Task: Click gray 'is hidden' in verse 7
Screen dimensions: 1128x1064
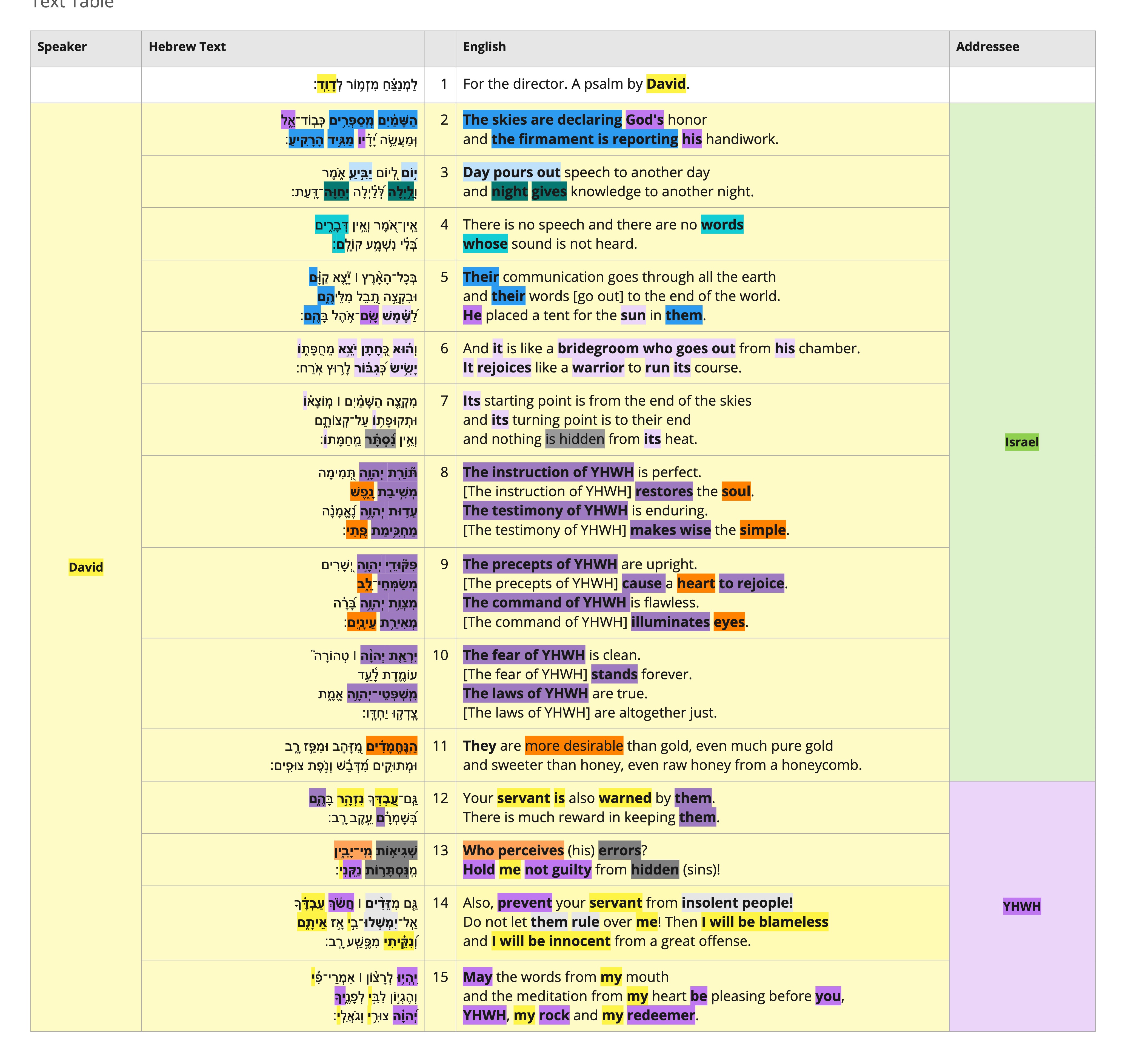Action: 575,439
